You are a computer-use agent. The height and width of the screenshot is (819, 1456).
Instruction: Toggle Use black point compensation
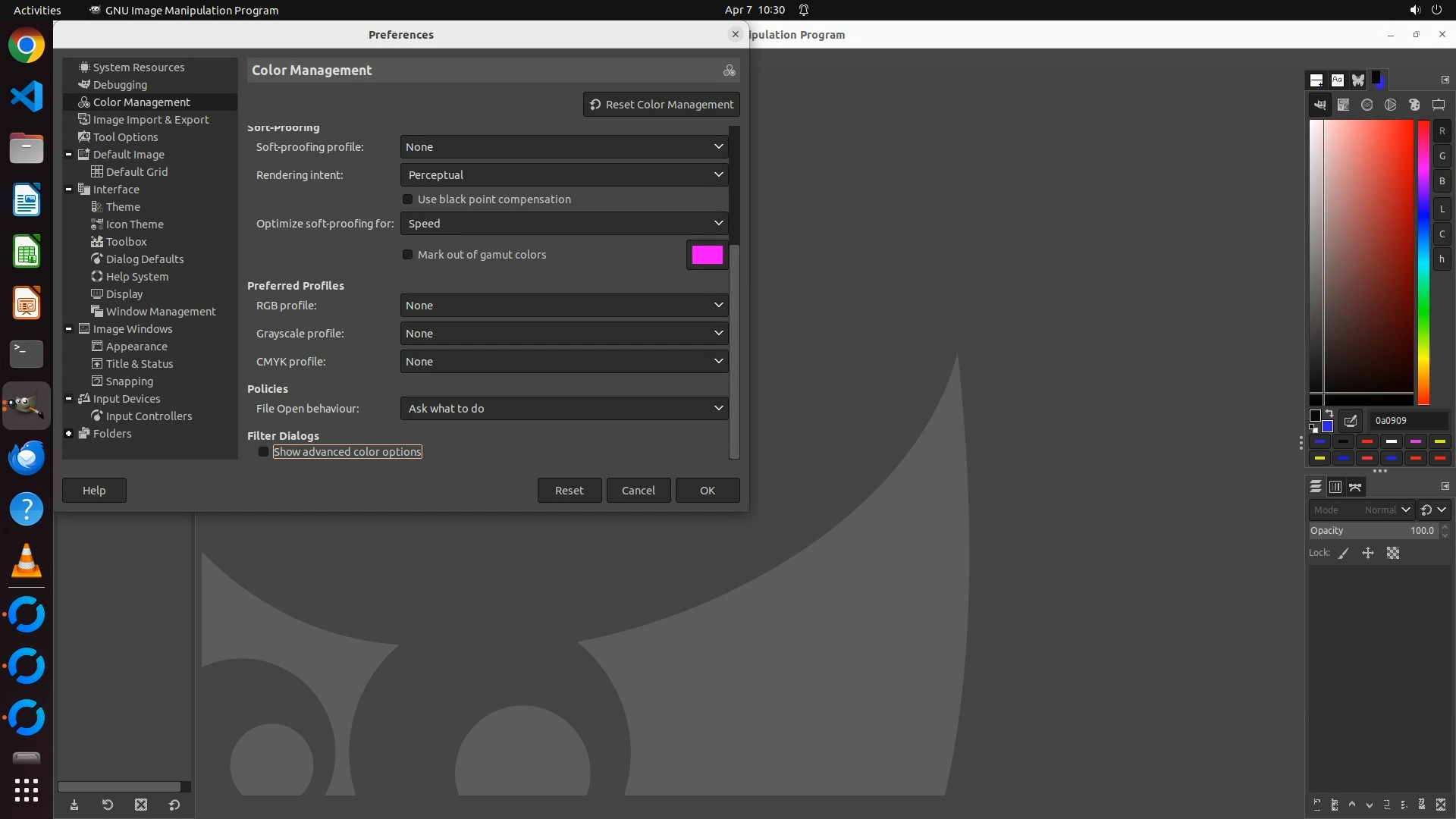(408, 199)
